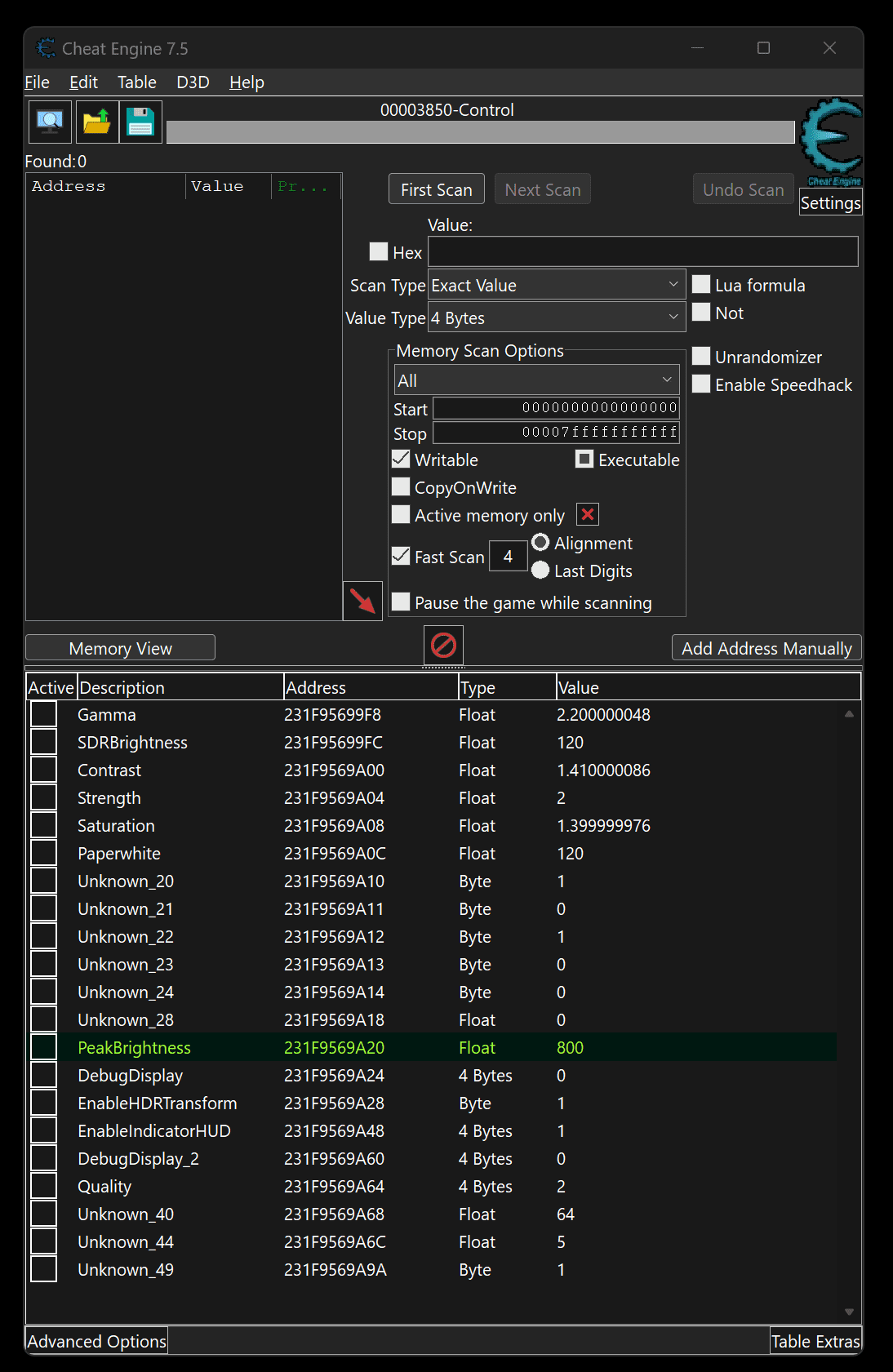Enable Active memory only checkbox

point(401,514)
